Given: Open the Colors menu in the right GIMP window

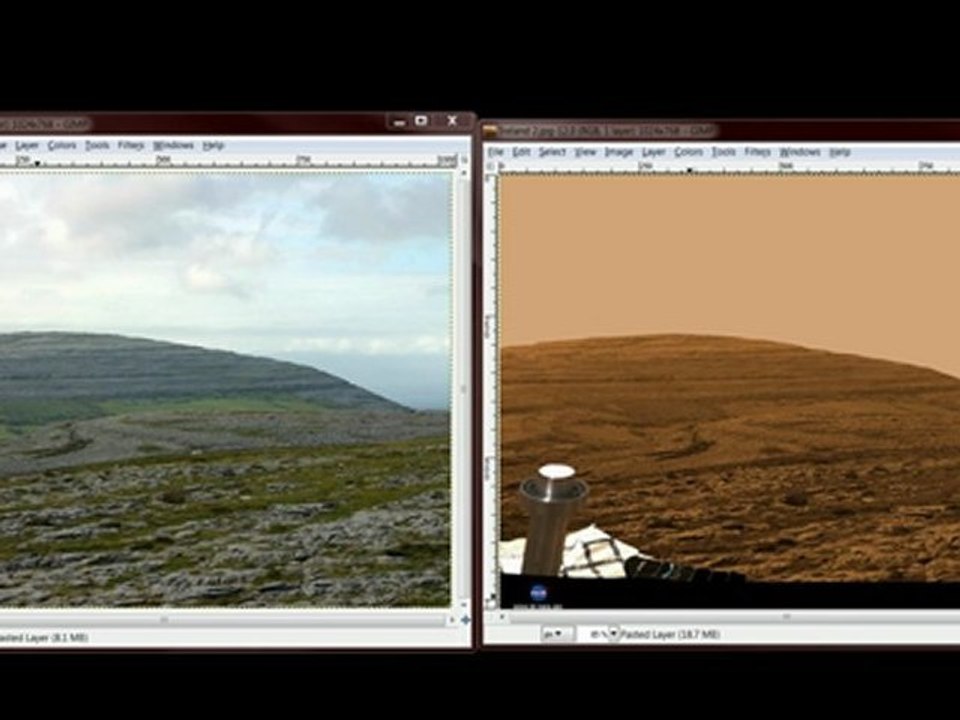Looking at the screenshot, I should (689, 152).
